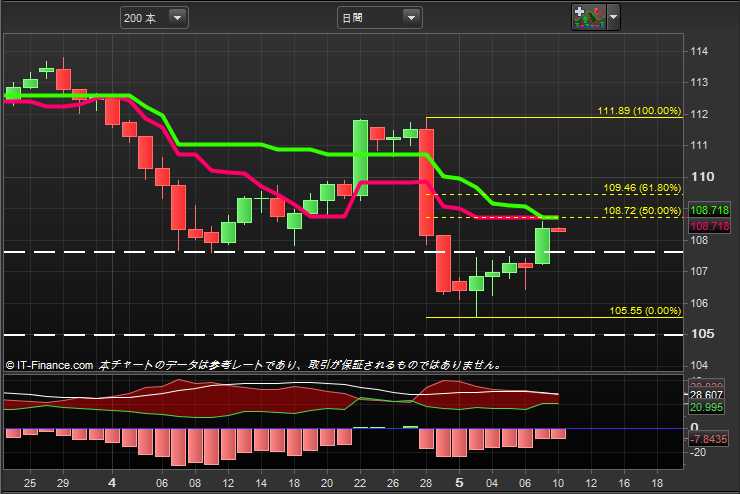Click the white dashed line near 105
This screenshot has width=740, height=494.
tap(344, 335)
